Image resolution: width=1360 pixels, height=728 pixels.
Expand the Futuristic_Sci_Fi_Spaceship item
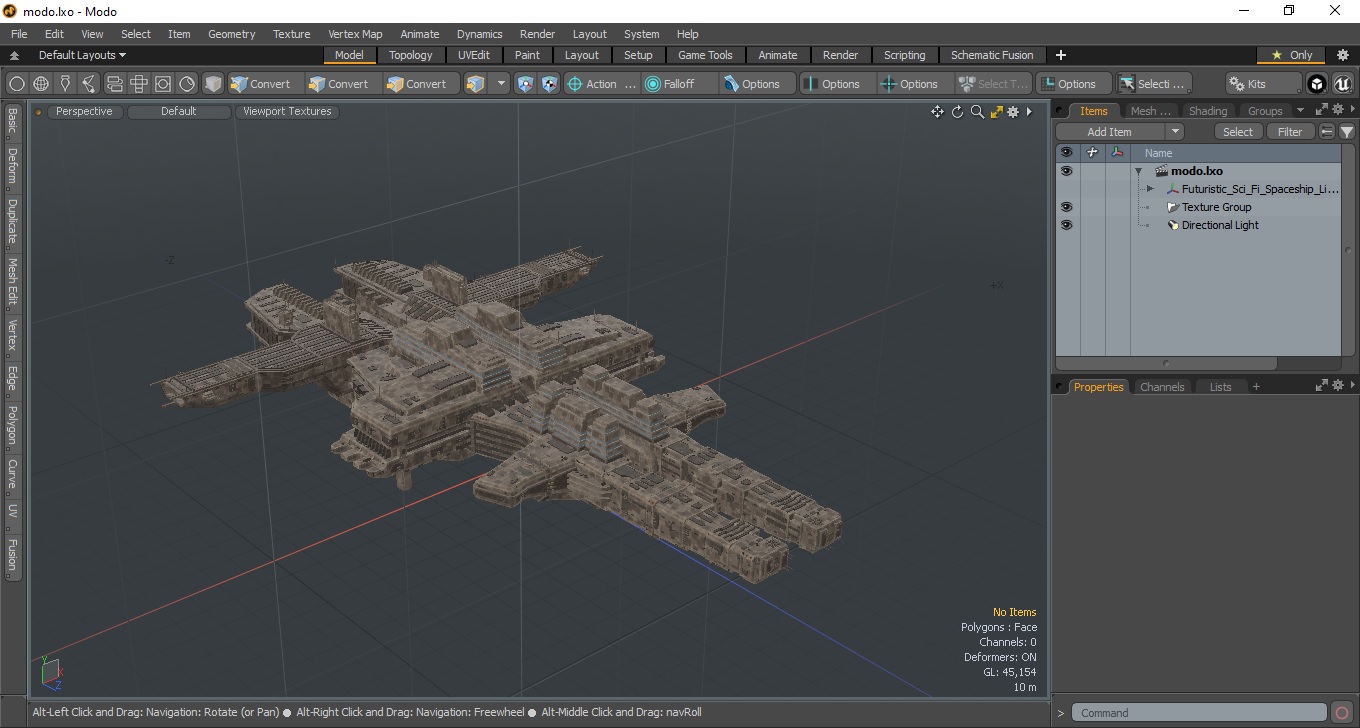pyautogui.click(x=1150, y=189)
